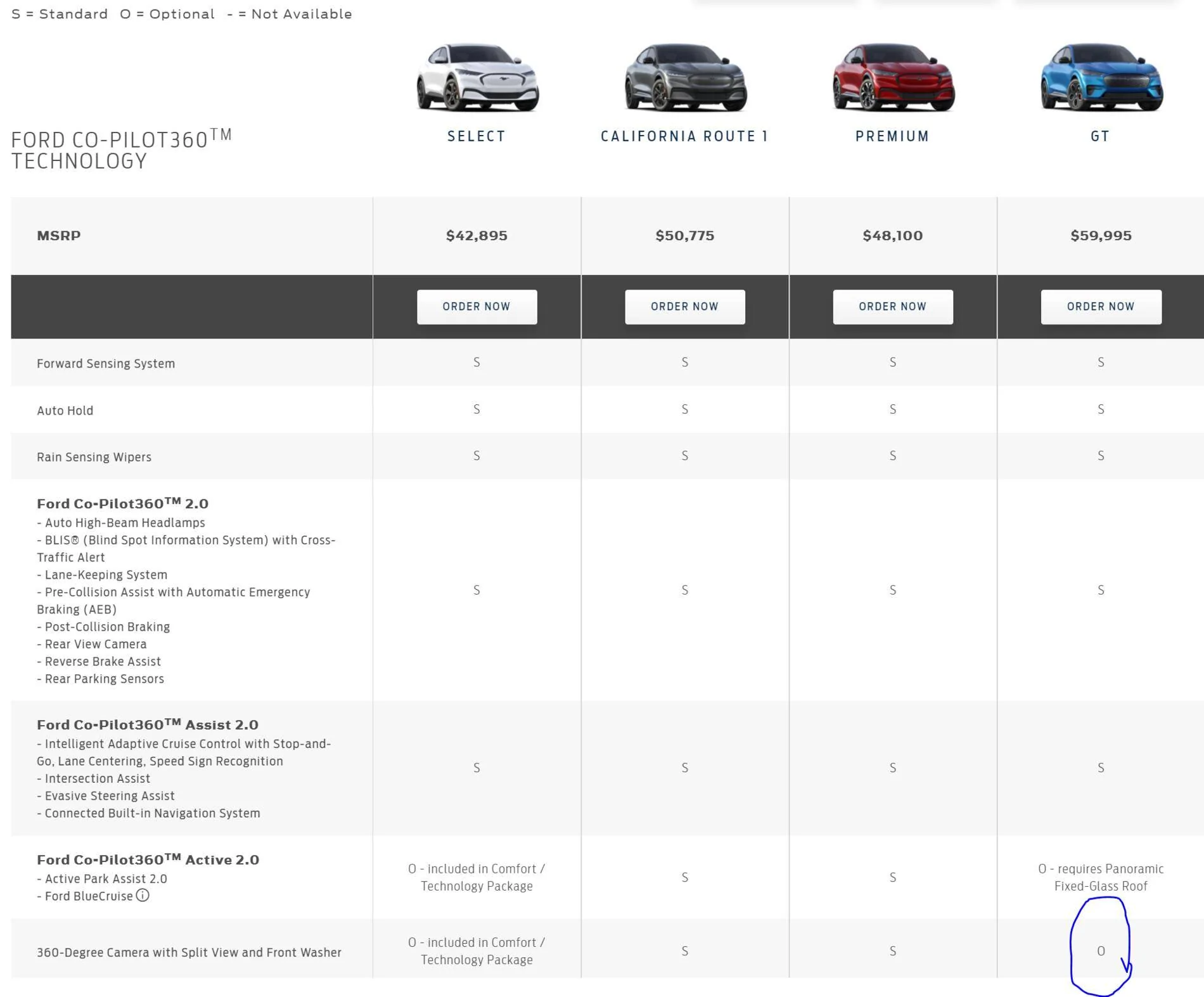The image size is (1204, 997).
Task: Order the Select trim now
Action: pyautogui.click(x=477, y=307)
